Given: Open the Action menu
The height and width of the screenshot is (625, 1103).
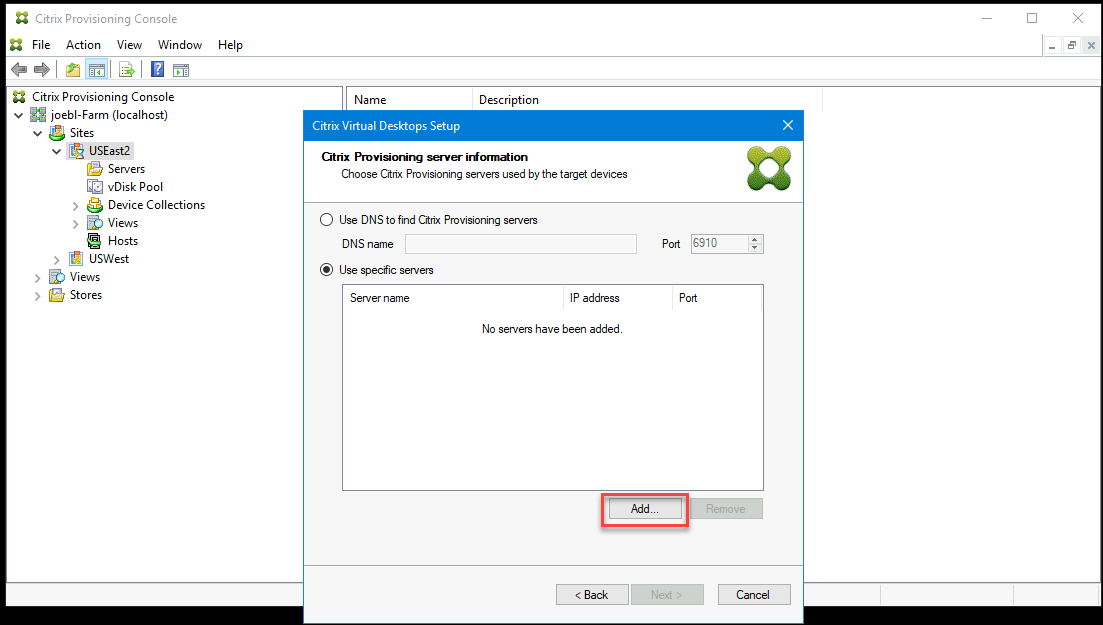Looking at the screenshot, I should [83, 44].
